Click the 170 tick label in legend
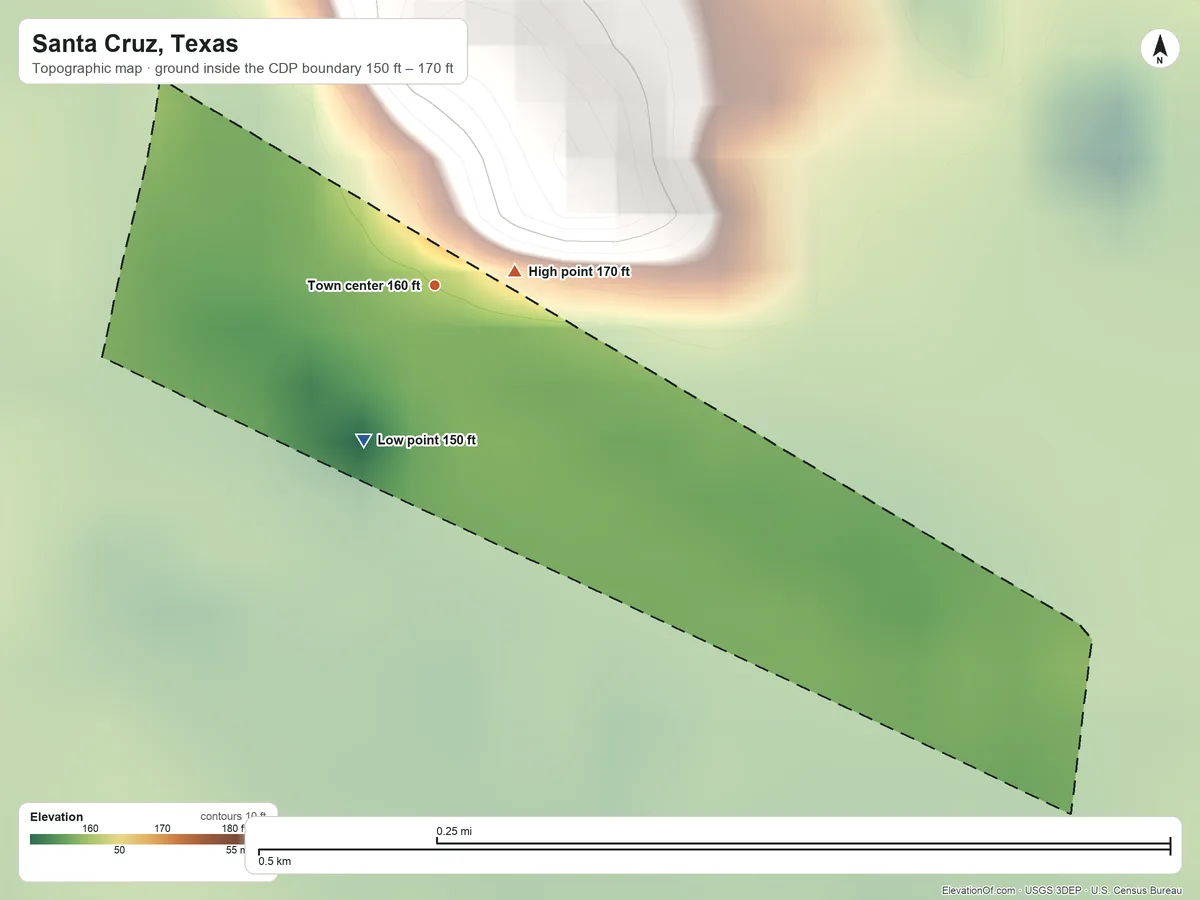1200x900 pixels. pos(162,828)
